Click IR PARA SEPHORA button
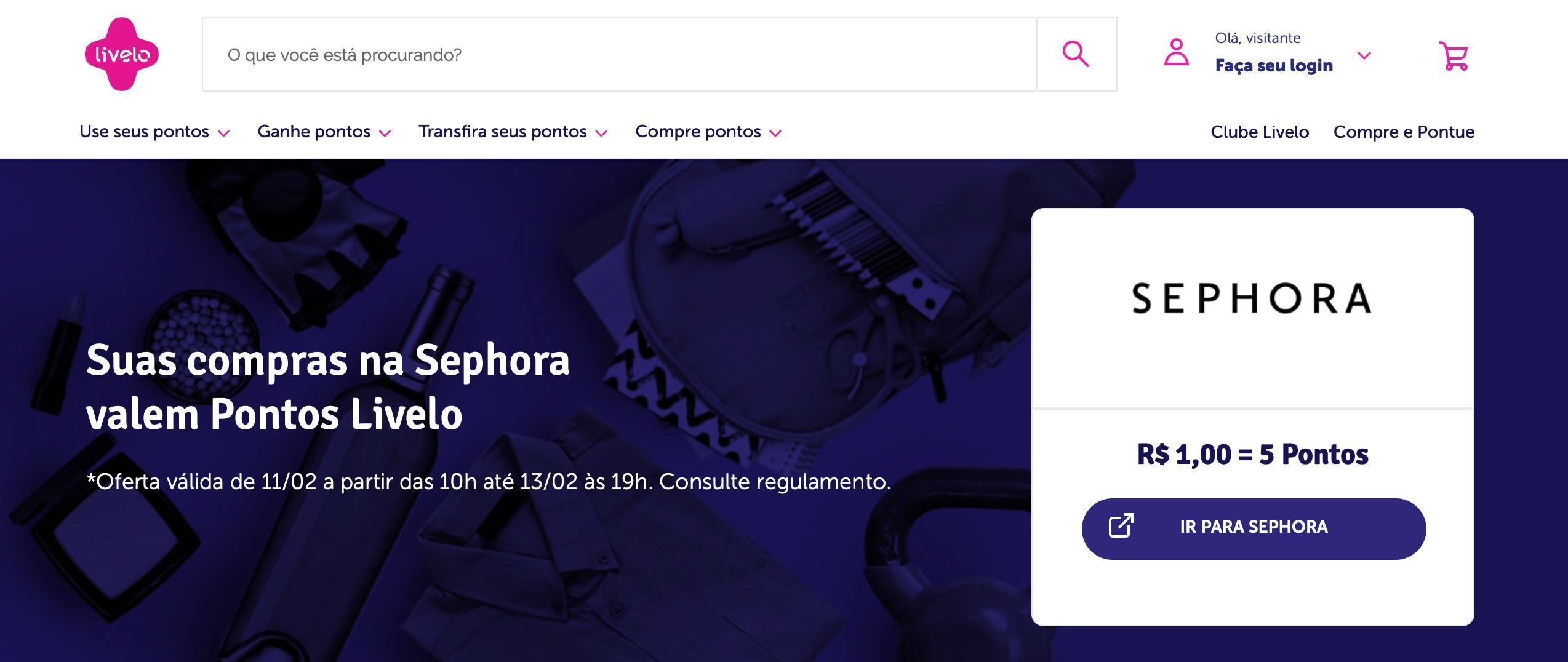Viewport: 1568px width, 662px height. (x=1254, y=528)
